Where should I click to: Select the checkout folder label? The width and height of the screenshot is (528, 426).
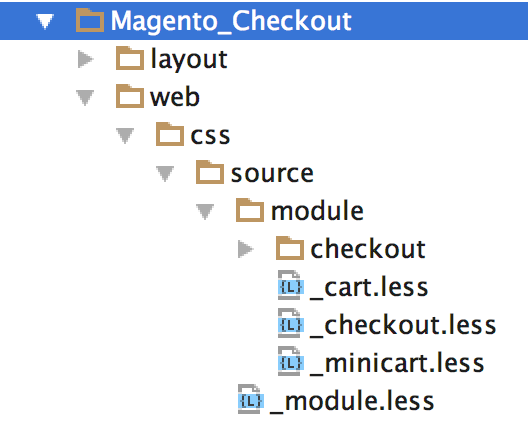coord(368,249)
